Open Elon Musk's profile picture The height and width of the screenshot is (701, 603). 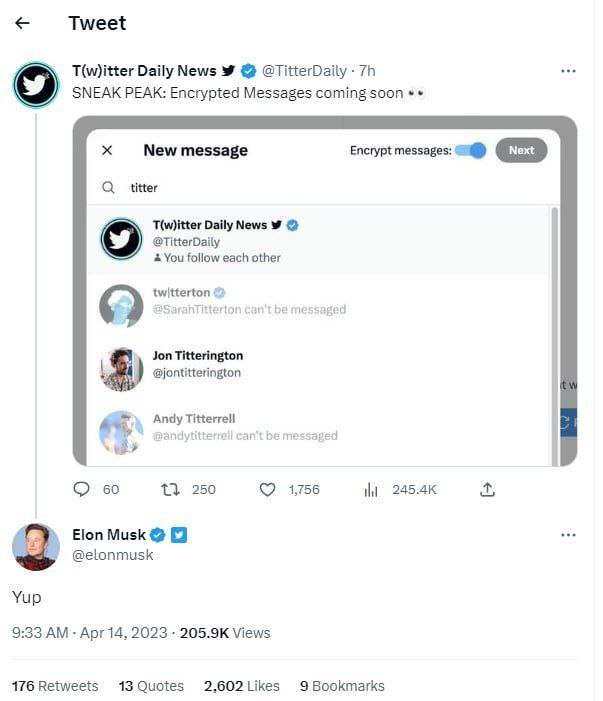(35, 546)
